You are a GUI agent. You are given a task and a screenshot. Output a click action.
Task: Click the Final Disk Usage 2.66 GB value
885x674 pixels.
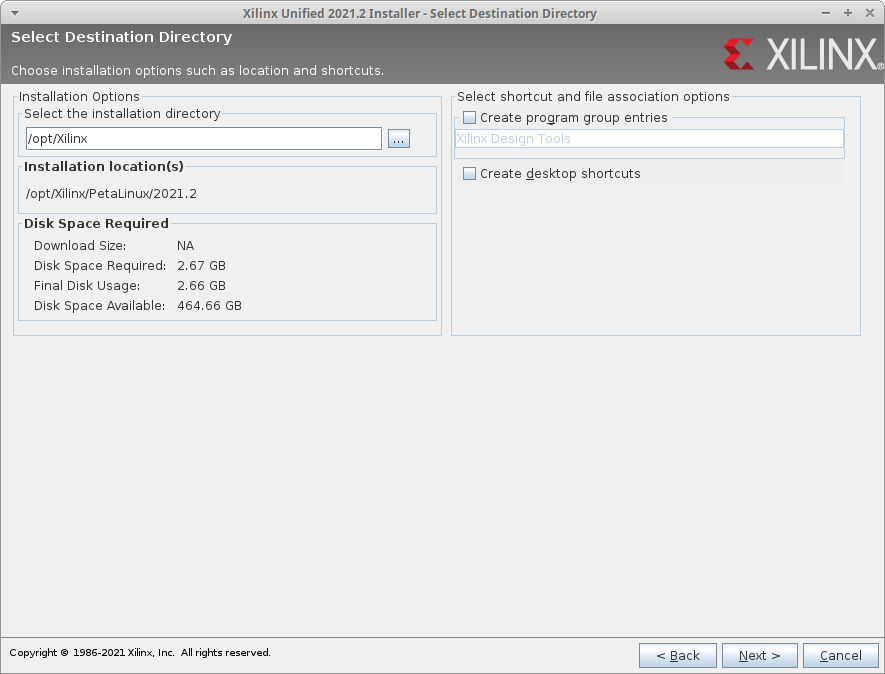(x=201, y=286)
